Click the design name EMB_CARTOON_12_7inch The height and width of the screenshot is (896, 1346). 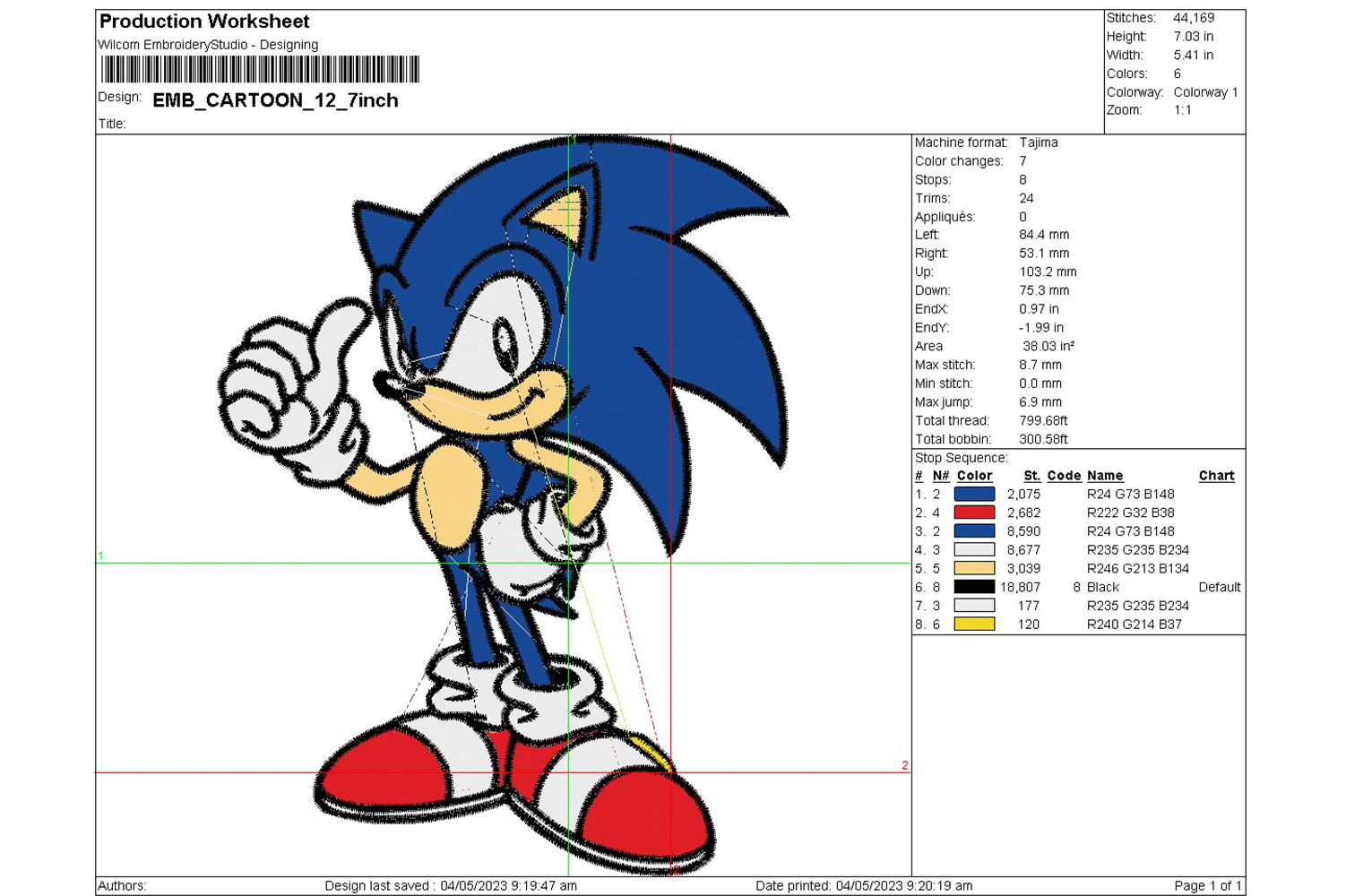(275, 100)
